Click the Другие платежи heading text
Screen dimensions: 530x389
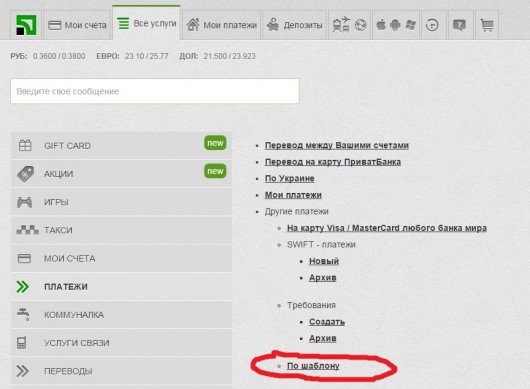[296, 212]
